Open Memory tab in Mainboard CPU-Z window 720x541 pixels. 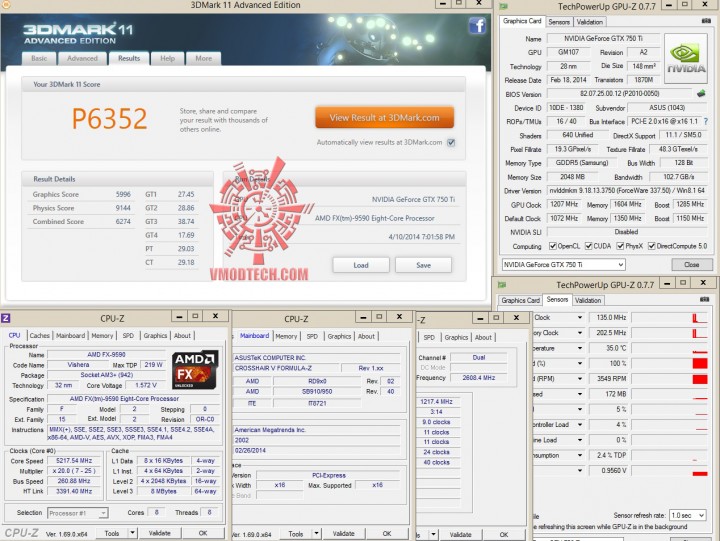point(286,336)
